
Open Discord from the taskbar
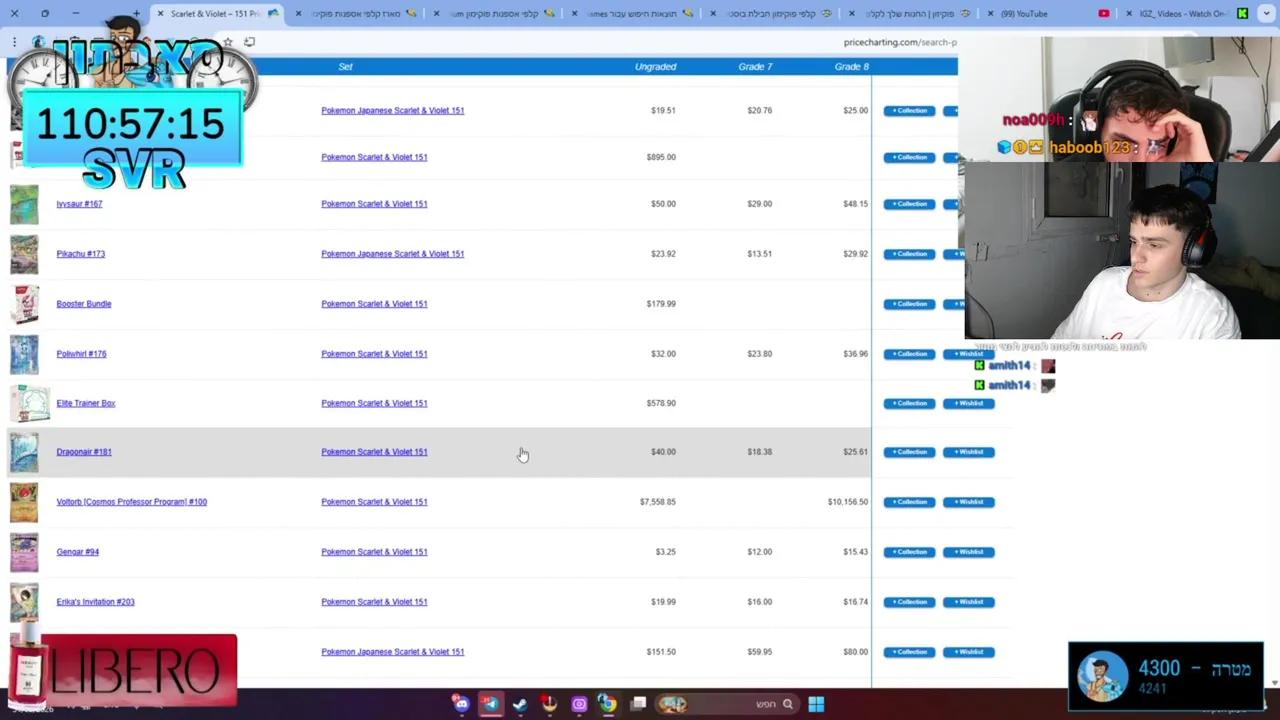point(461,704)
